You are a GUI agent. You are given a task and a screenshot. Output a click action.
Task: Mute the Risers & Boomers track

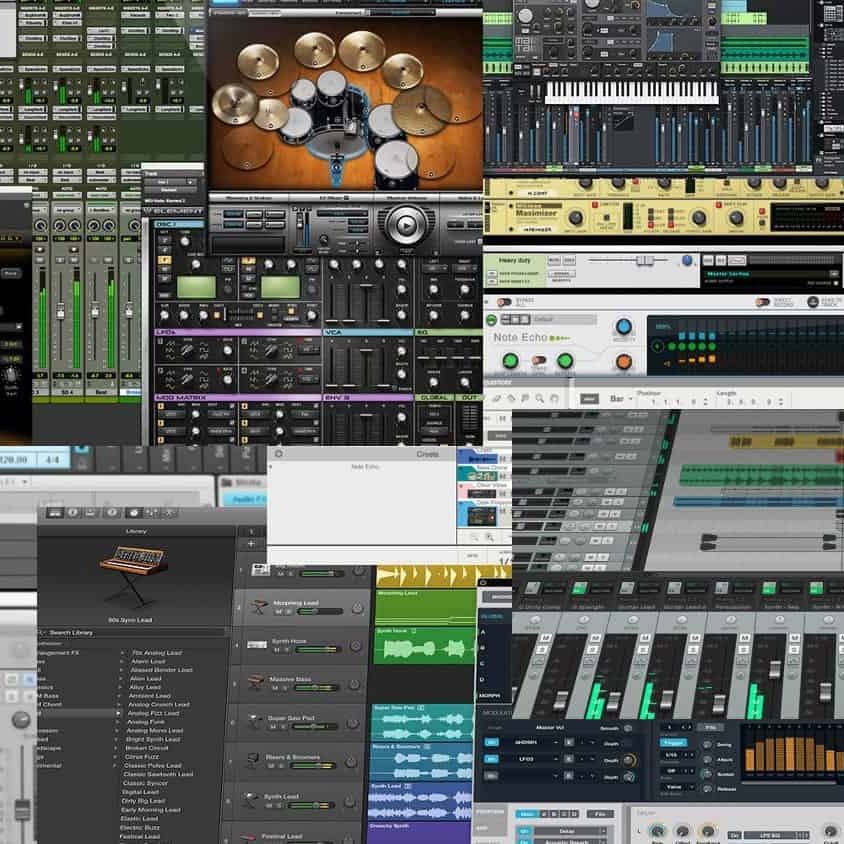pos(272,766)
